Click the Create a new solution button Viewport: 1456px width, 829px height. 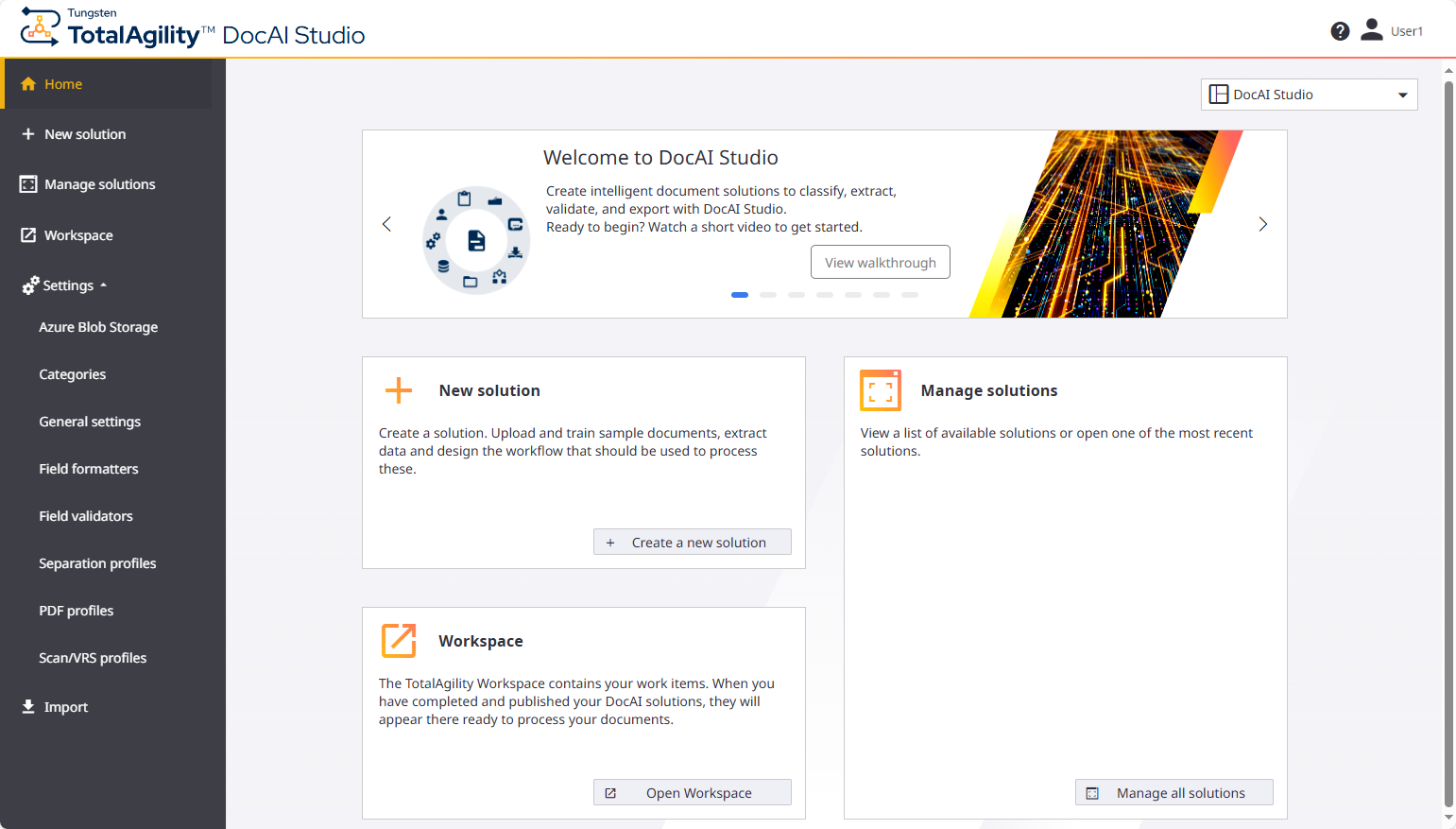coord(692,542)
